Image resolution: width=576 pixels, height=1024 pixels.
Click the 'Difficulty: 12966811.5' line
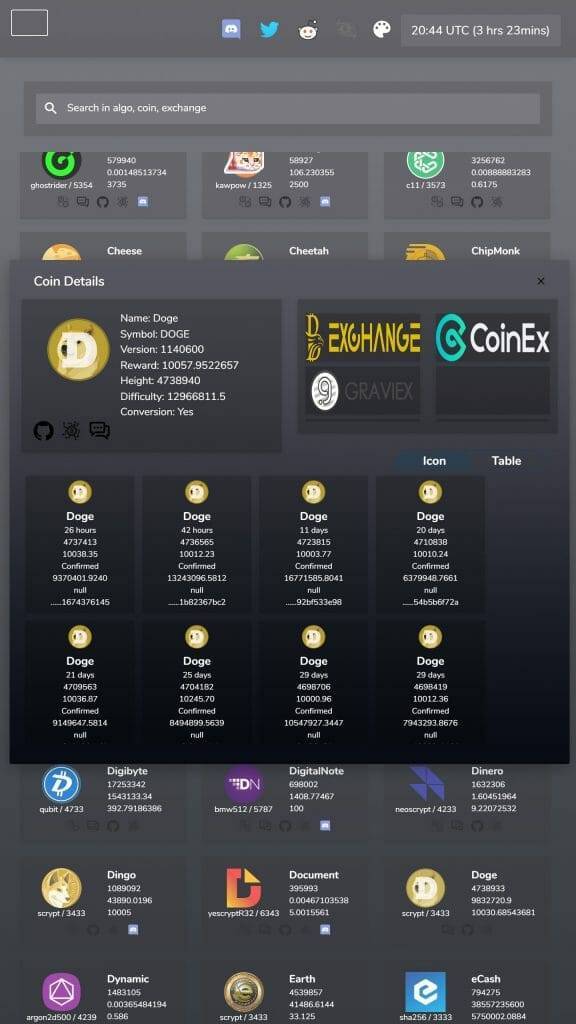tap(173, 396)
